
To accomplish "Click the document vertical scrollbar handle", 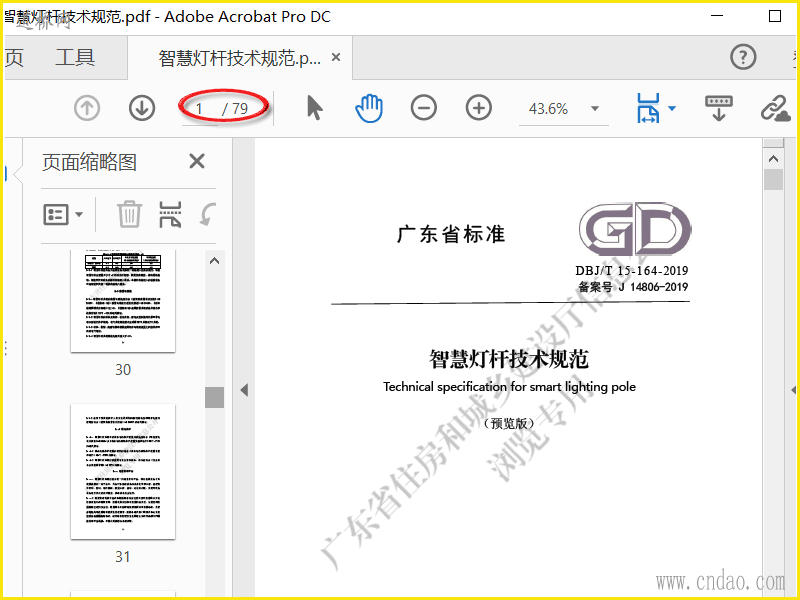I will click(773, 180).
